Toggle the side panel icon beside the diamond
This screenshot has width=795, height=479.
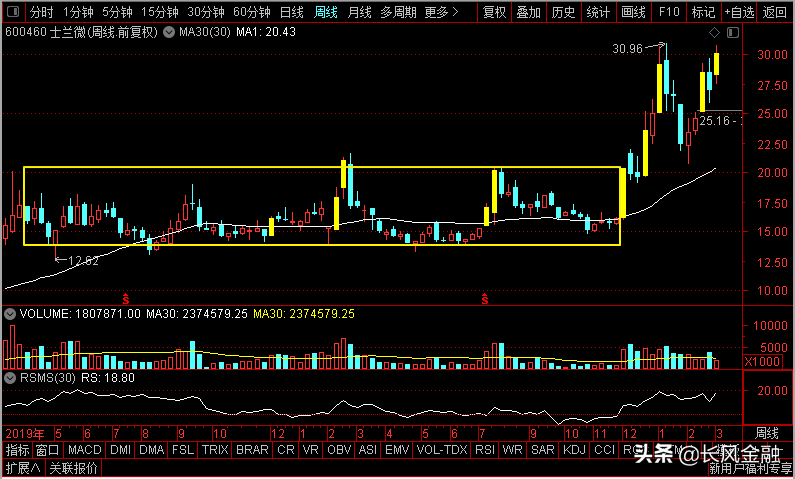coord(733,33)
